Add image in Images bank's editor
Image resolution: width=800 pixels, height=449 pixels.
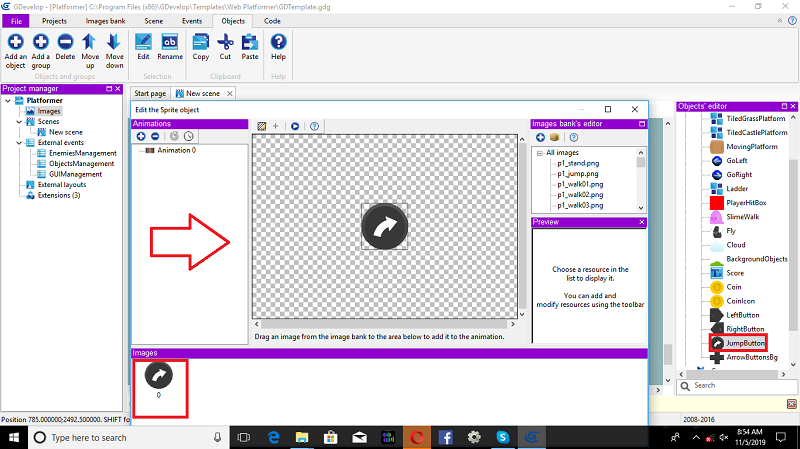(540, 137)
